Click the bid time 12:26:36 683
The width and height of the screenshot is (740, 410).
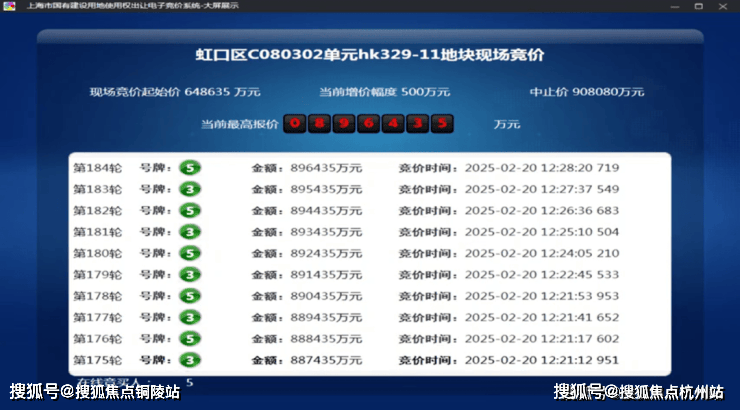(580, 210)
